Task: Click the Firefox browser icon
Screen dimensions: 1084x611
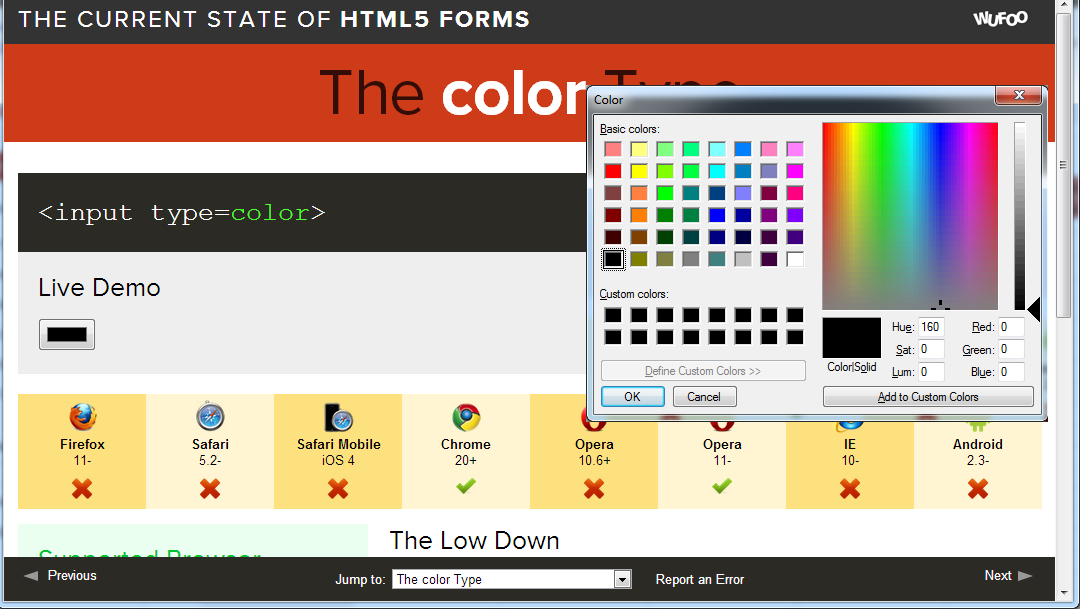Action: [x=82, y=417]
